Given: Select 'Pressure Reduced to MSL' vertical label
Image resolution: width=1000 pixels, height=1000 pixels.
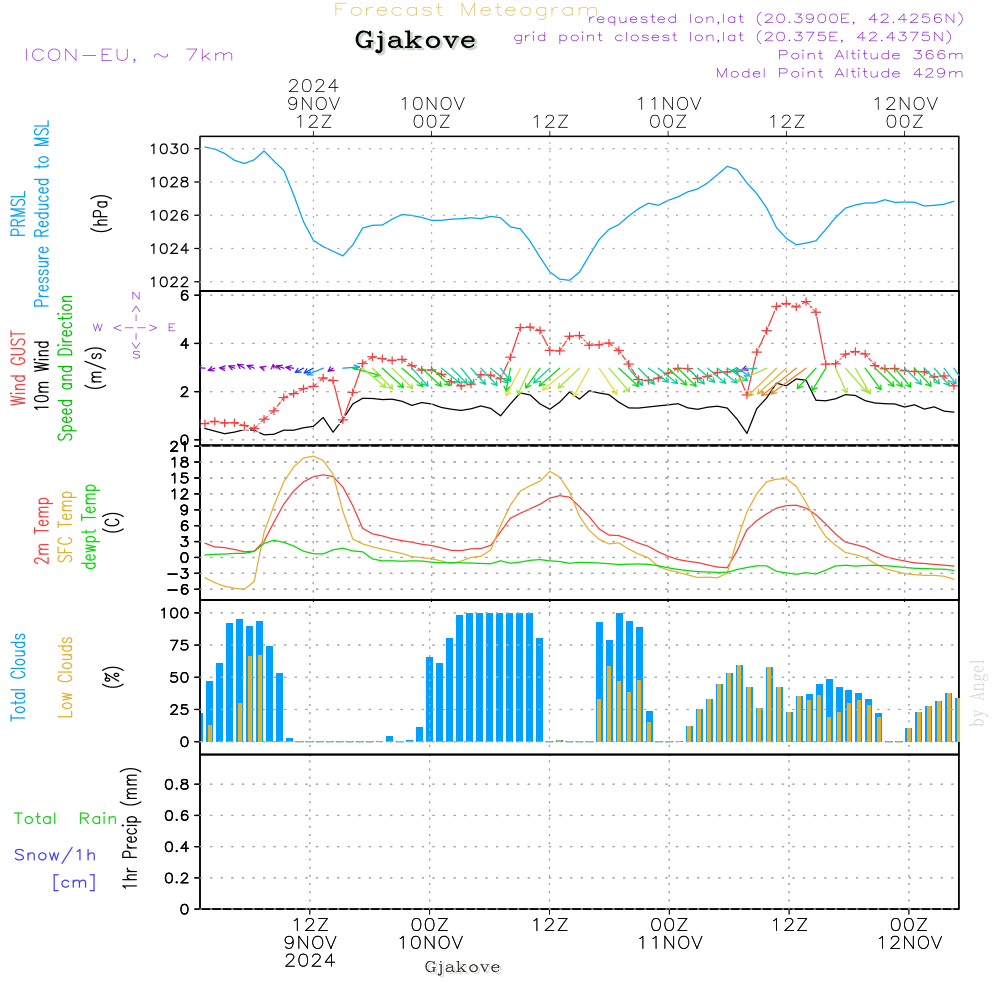Looking at the screenshot, I should pos(41,214).
